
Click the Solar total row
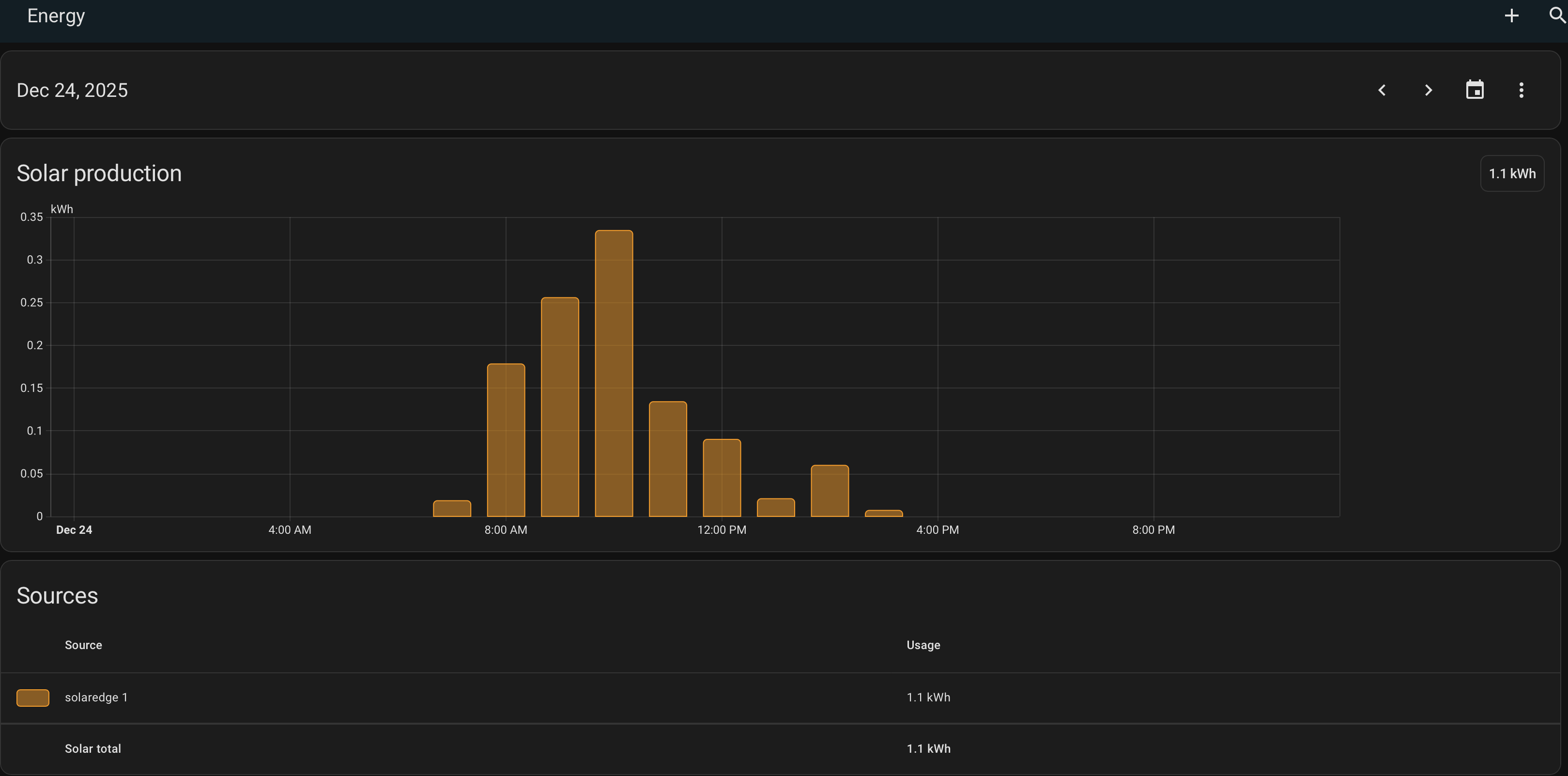92,748
